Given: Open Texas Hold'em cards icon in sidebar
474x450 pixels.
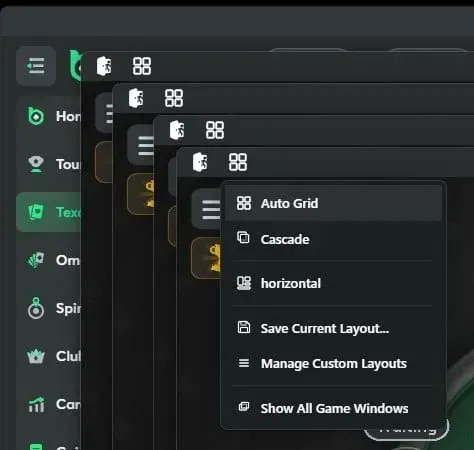Looking at the screenshot, I should pyautogui.click(x=36, y=212).
